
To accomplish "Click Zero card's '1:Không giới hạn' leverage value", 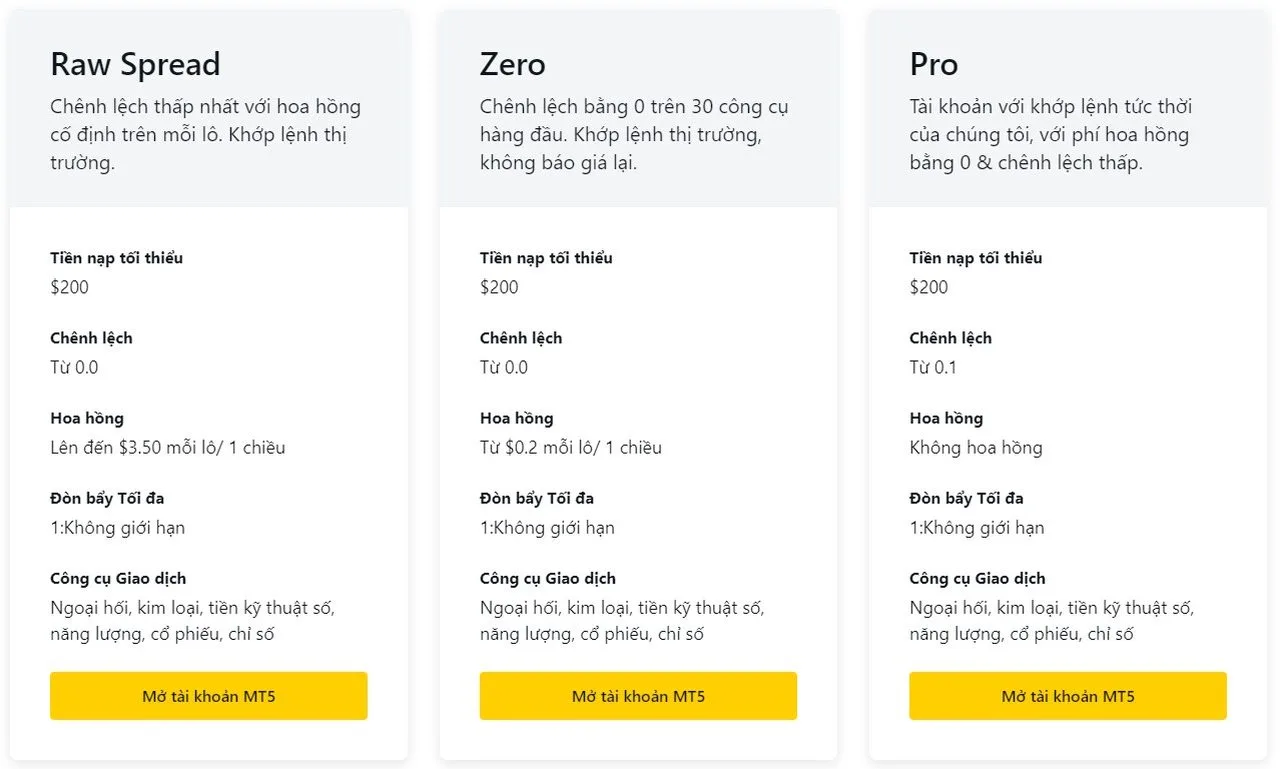I will [547, 527].
